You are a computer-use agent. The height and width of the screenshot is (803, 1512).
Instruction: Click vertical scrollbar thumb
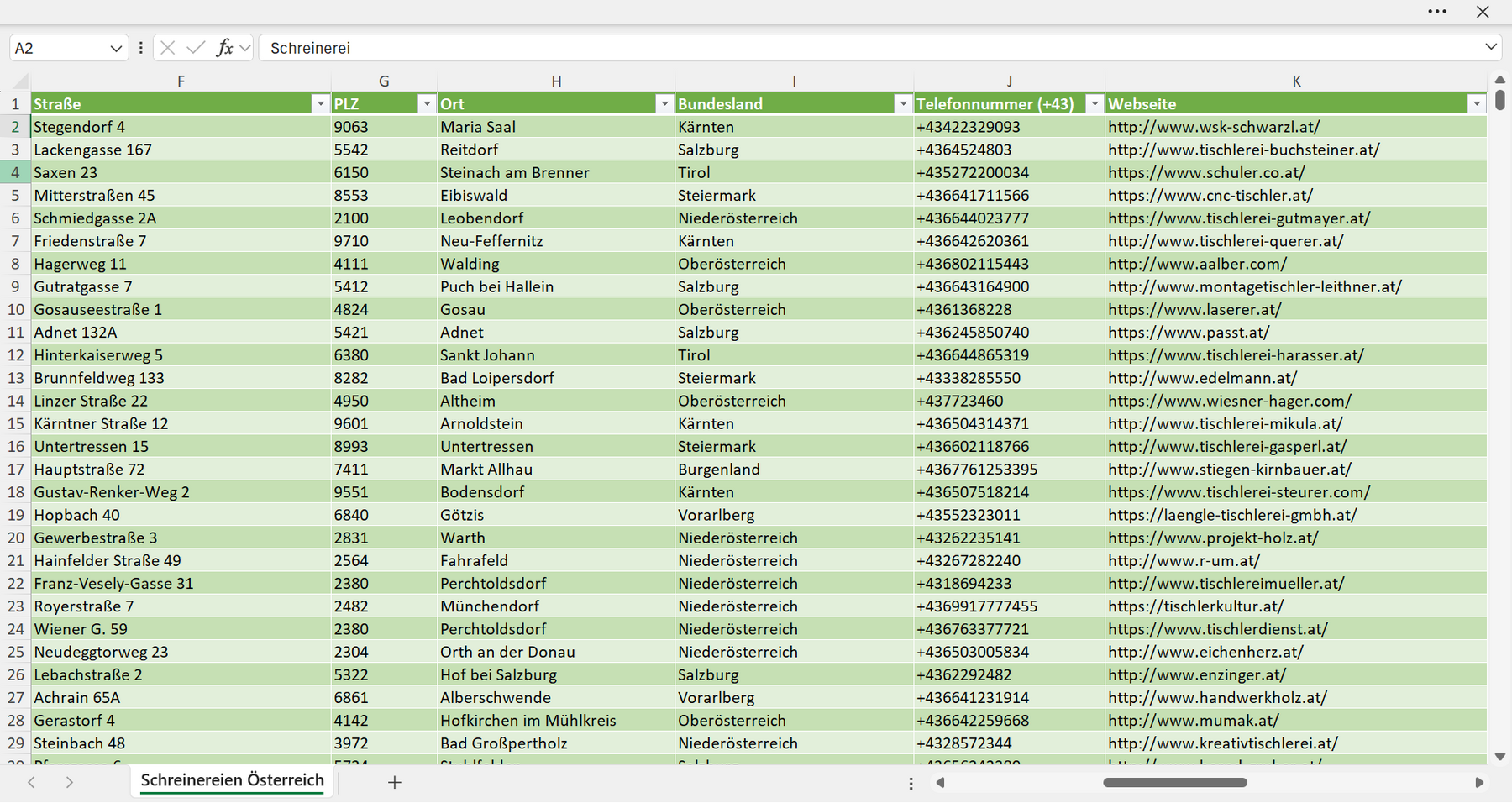(1500, 101)
